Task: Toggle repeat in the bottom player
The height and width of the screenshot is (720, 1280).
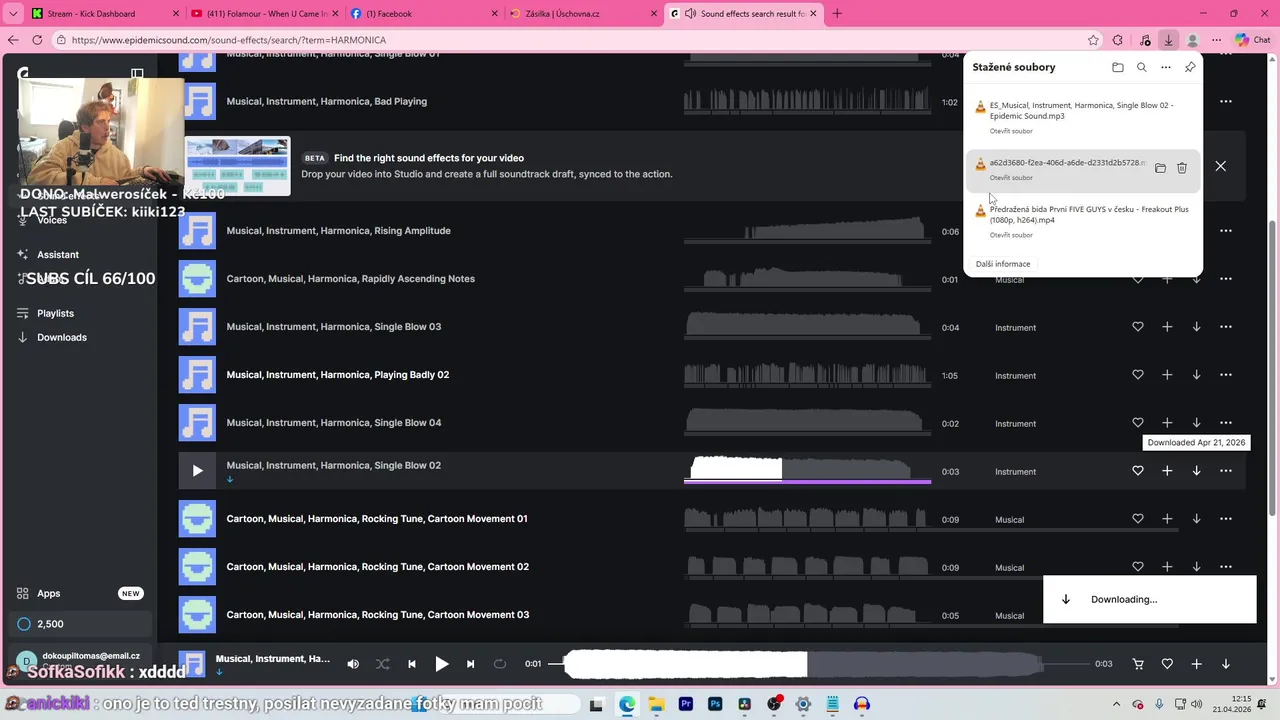Action: (x=500, y=664)
